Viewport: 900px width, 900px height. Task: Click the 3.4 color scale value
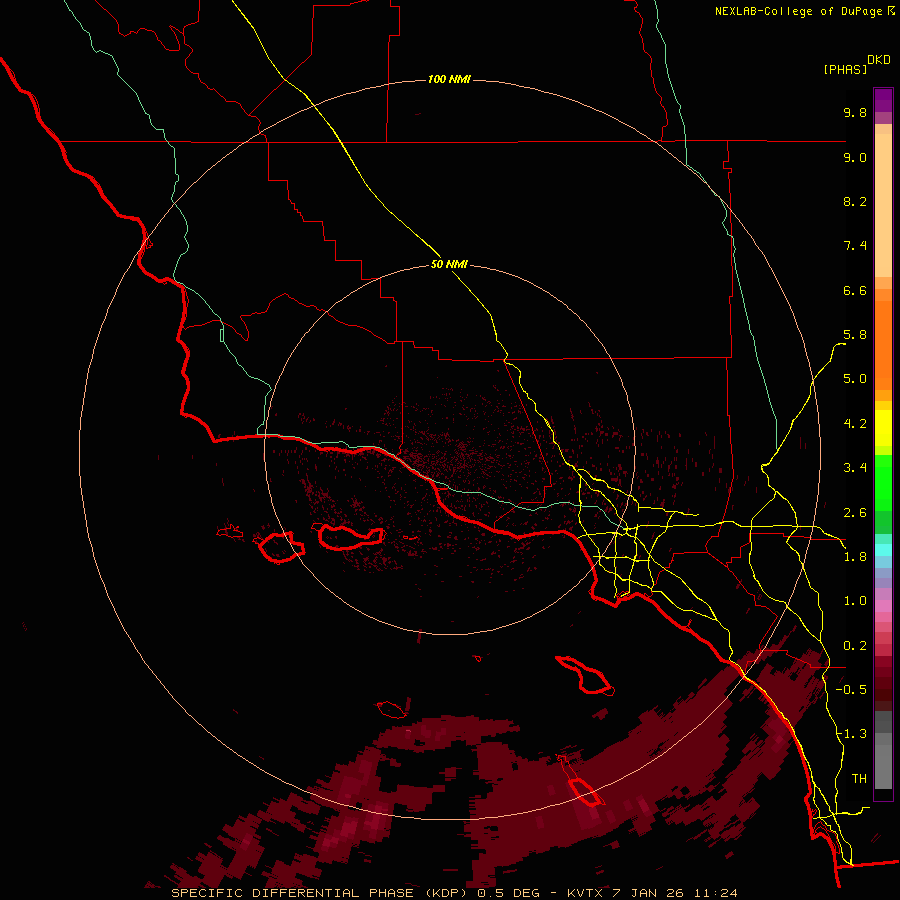[x=855, y=468]
